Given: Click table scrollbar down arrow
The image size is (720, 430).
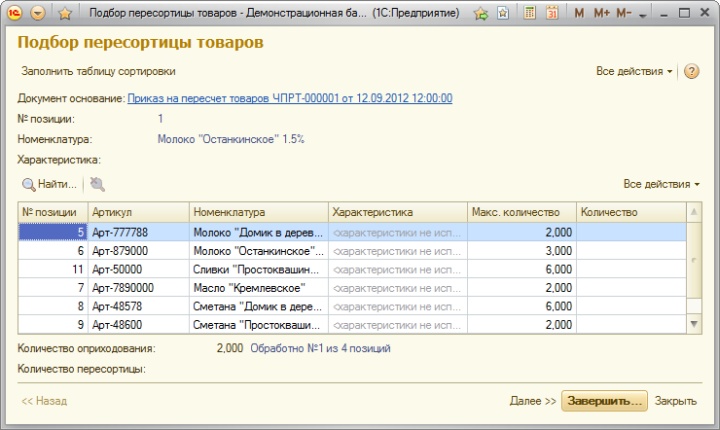Looking at the screenshot, I should pyautogui.click(x=694, y=324).
